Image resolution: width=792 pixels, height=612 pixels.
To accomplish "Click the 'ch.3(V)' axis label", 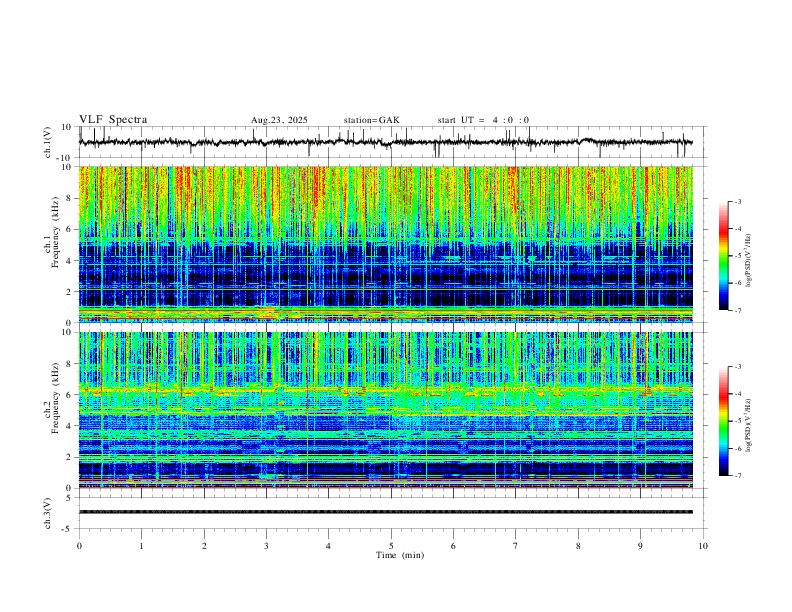I will pyautogui.click(x=48, y=514).
